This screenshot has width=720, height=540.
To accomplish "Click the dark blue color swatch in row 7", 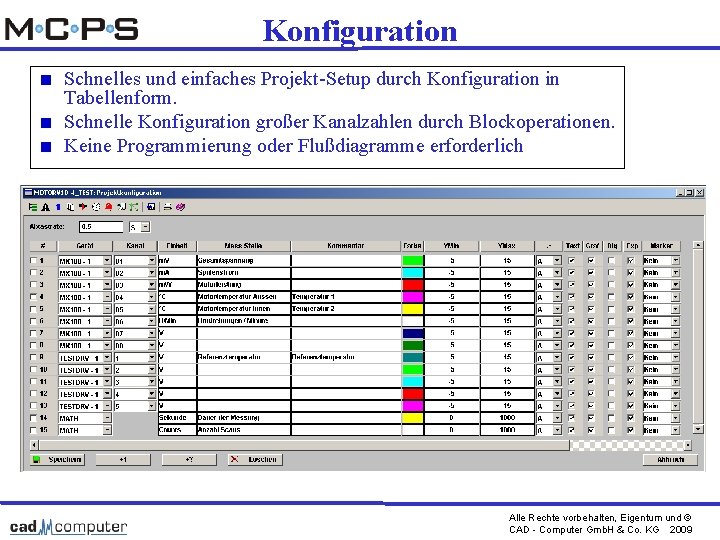I will [x=412, y=333].
